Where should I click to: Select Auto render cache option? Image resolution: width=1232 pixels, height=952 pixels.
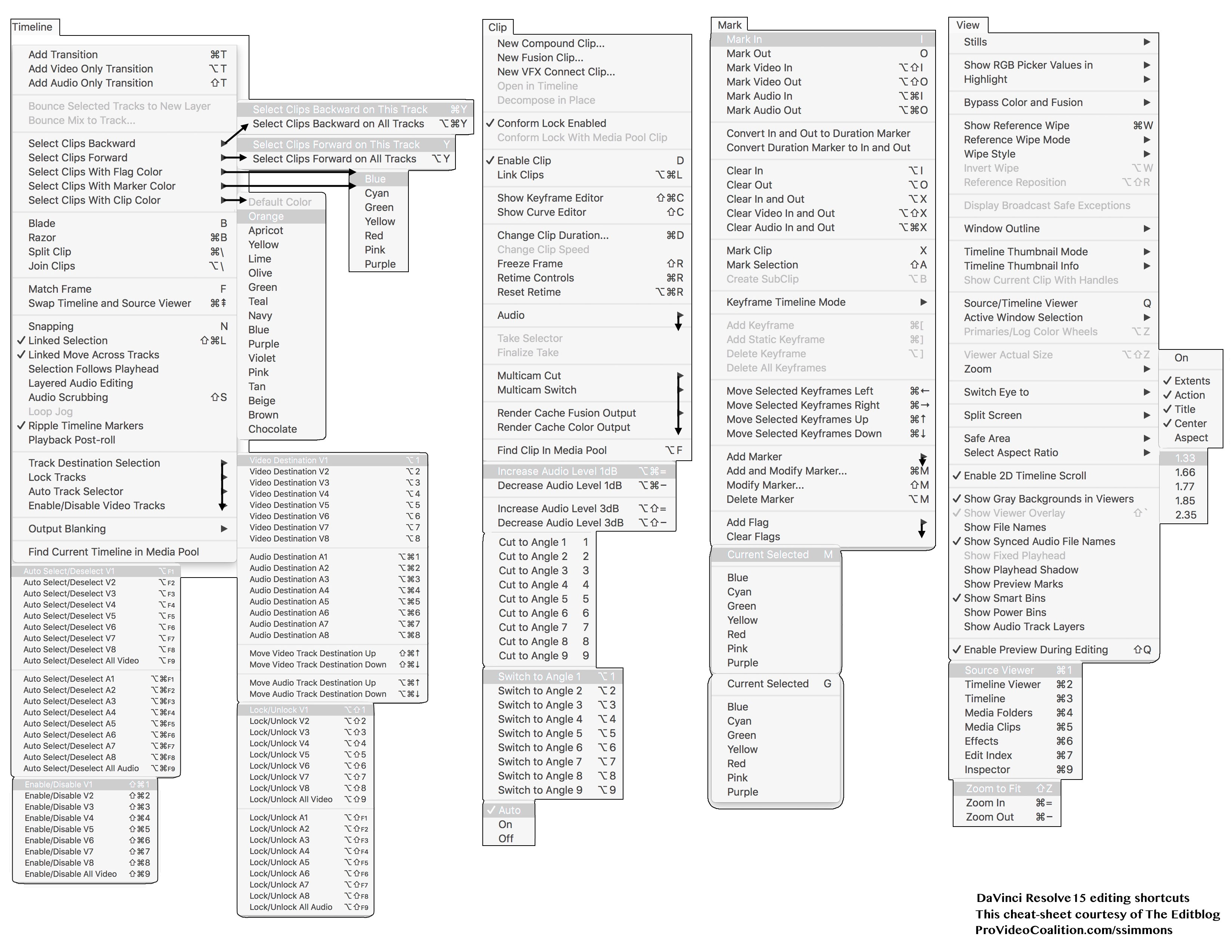508,810
